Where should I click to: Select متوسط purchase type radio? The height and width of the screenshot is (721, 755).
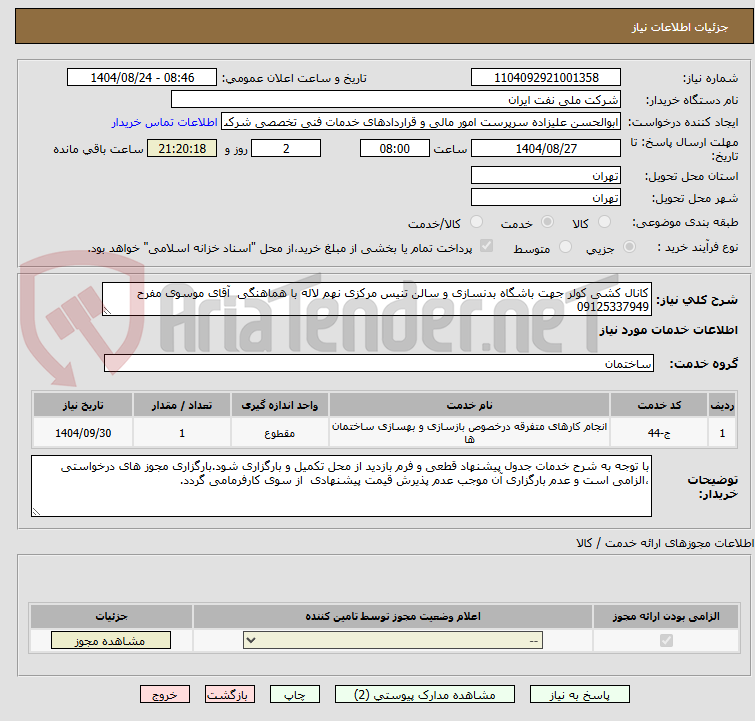(566, 247)
